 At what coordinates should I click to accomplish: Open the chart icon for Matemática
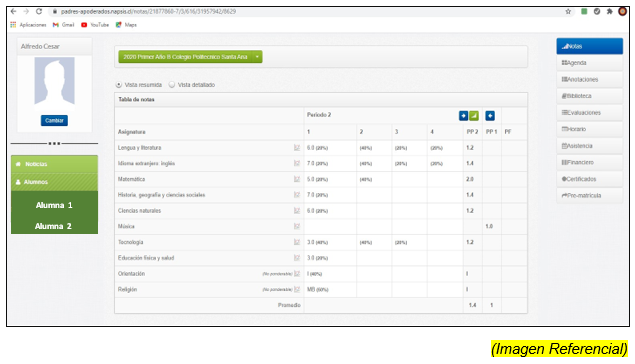[297, 179]
